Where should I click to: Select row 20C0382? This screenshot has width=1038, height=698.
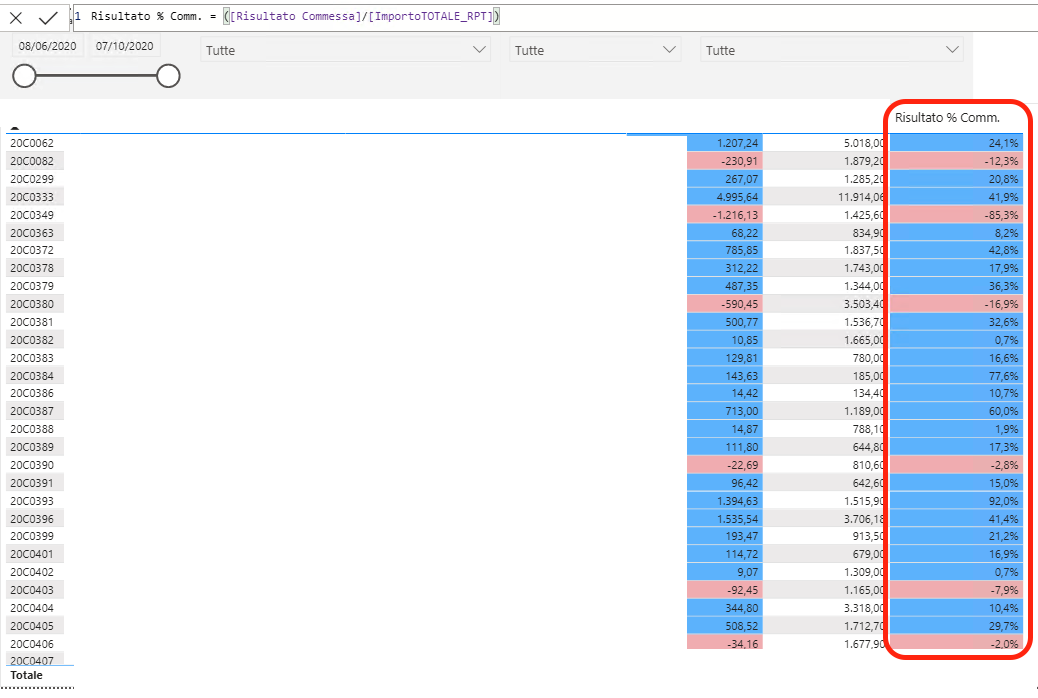(x=32, y=340)
